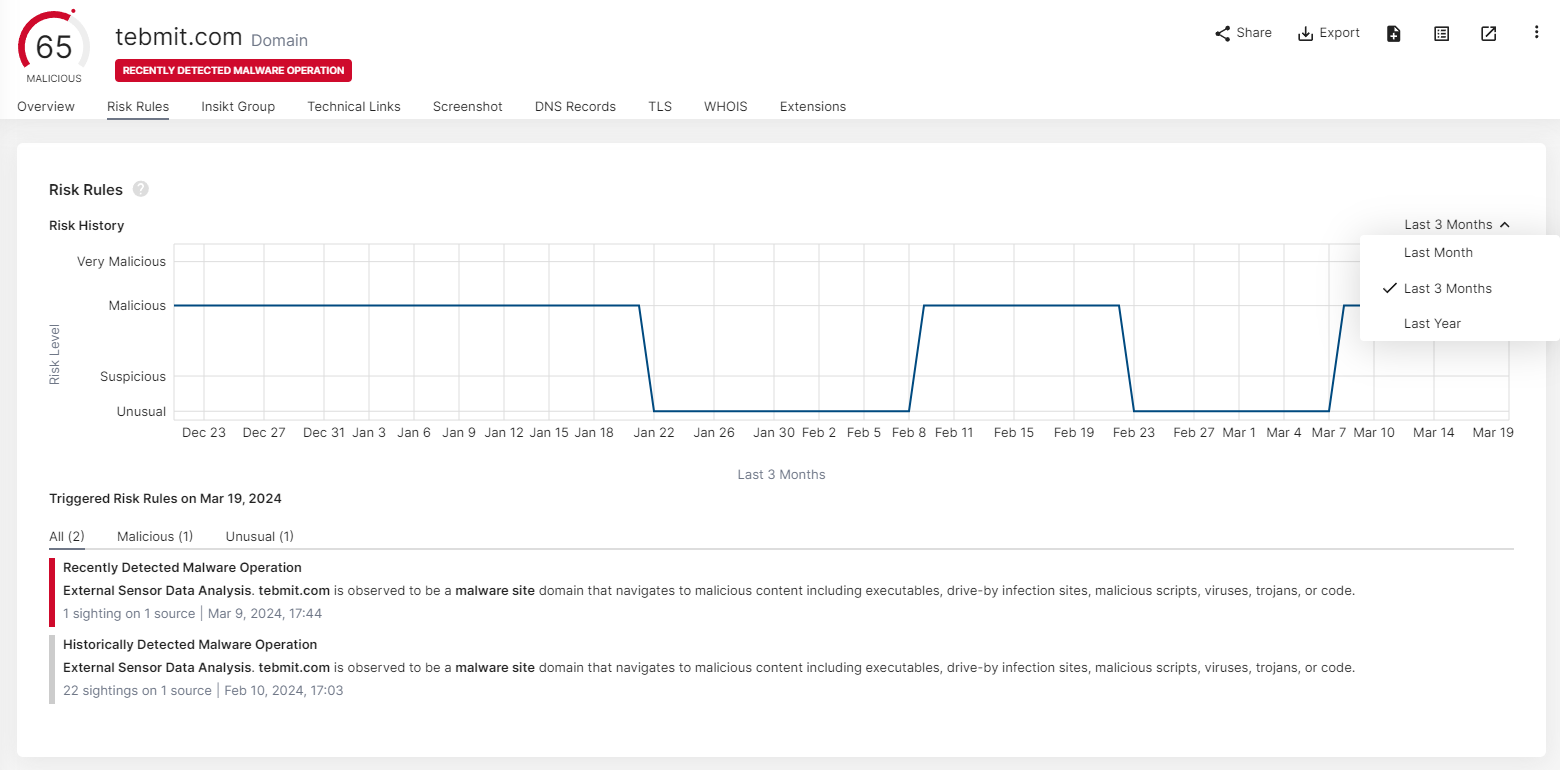Click the Risk Rules help question icon
This screenshot has width=1560, height=770.
[x=141, y=189]
